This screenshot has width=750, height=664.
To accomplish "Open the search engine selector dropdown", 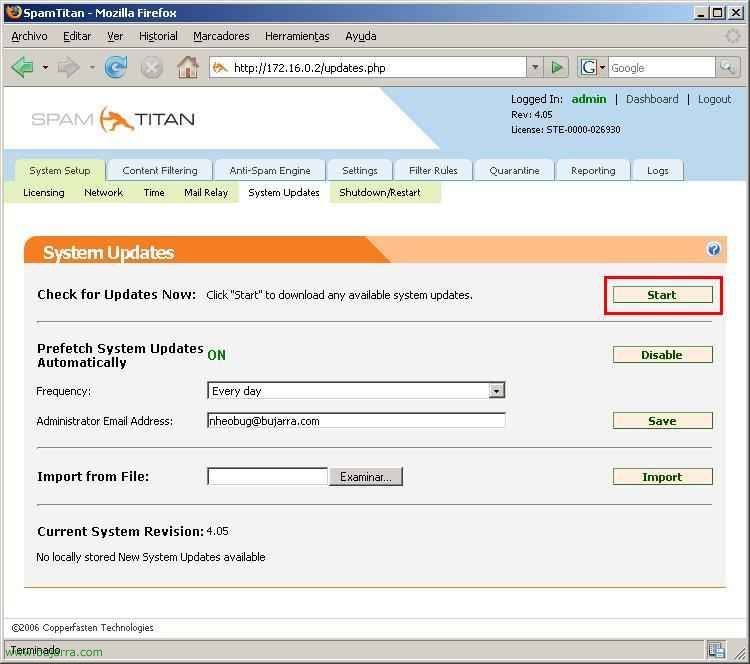I will click(603, 68).
